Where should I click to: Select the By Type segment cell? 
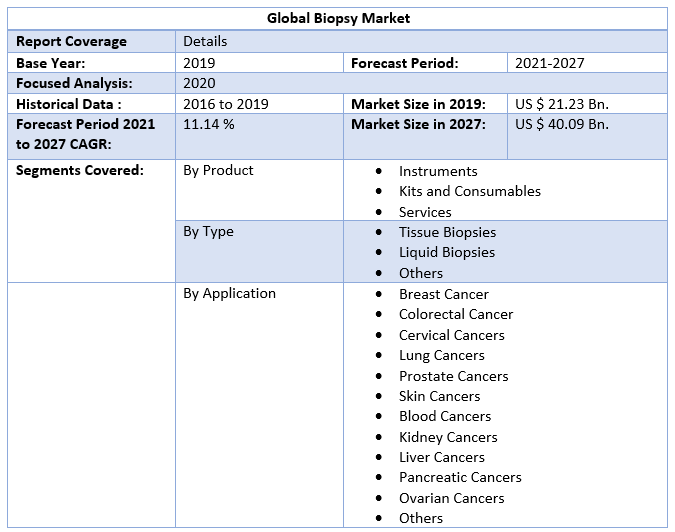(x=208, y=231)
